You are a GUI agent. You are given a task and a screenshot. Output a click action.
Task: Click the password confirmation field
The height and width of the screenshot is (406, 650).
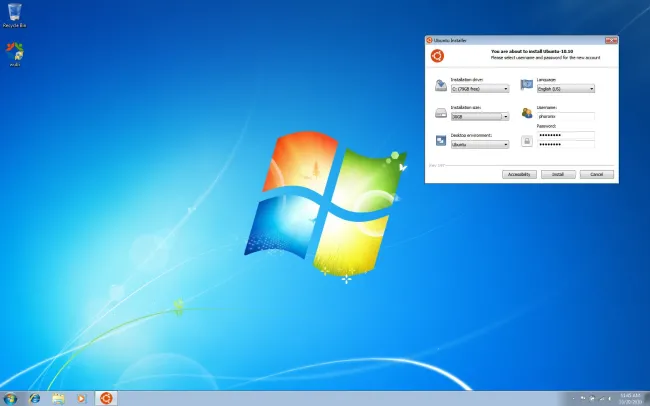(566, 144)
